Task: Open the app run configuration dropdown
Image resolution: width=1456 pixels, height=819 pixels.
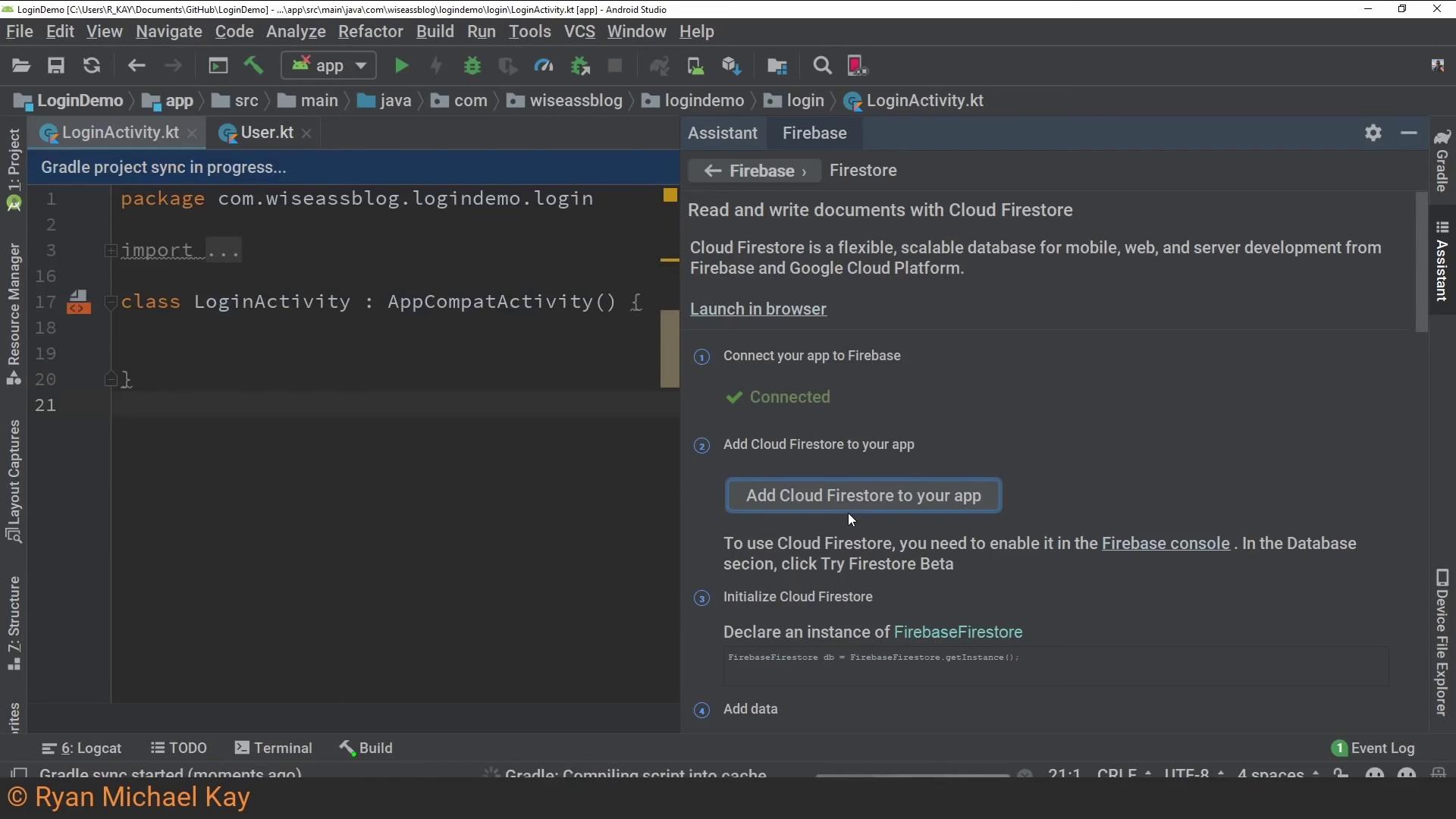Action: coord(329,66)
